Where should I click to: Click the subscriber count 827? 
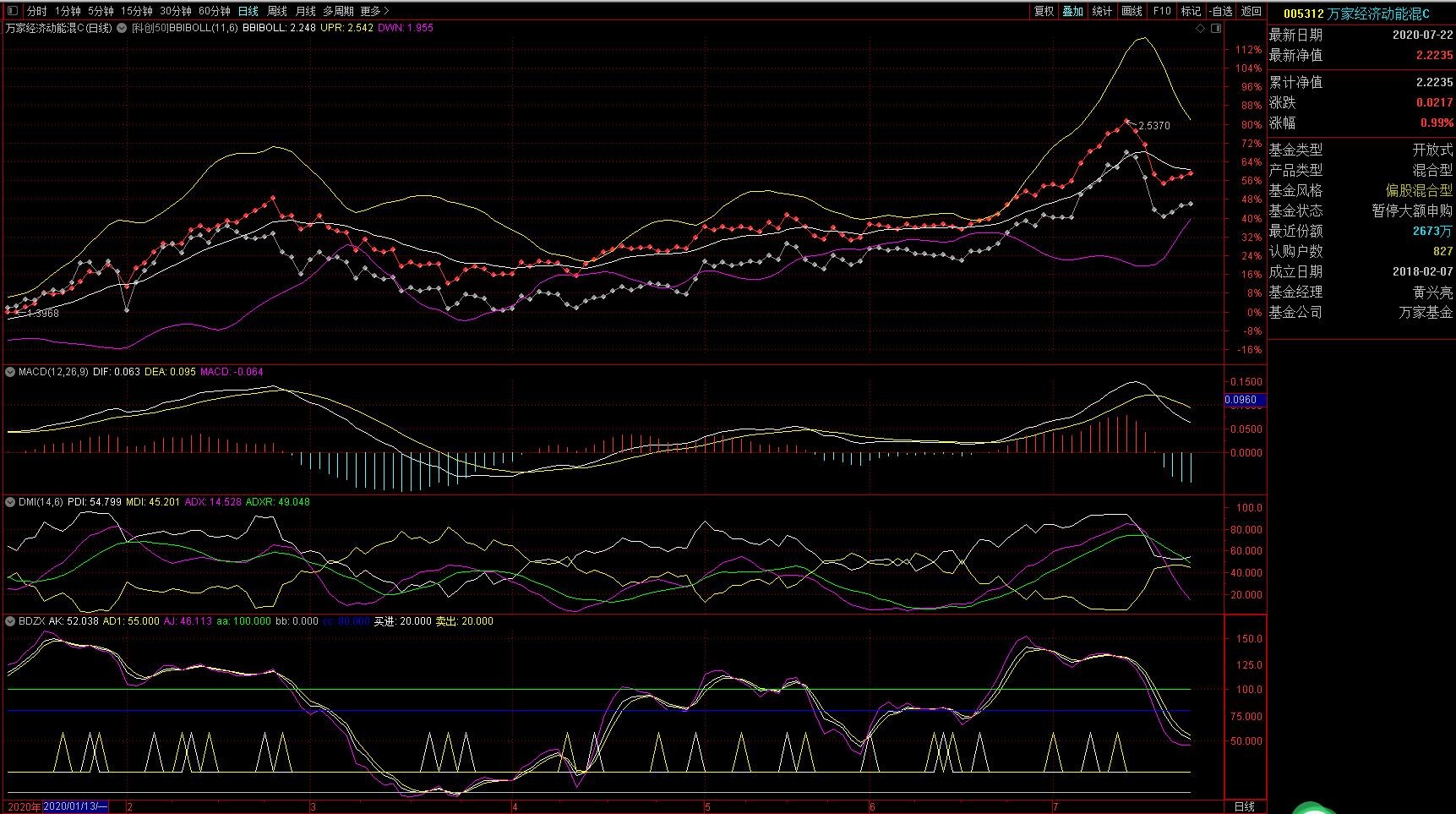click(1443, 251)
